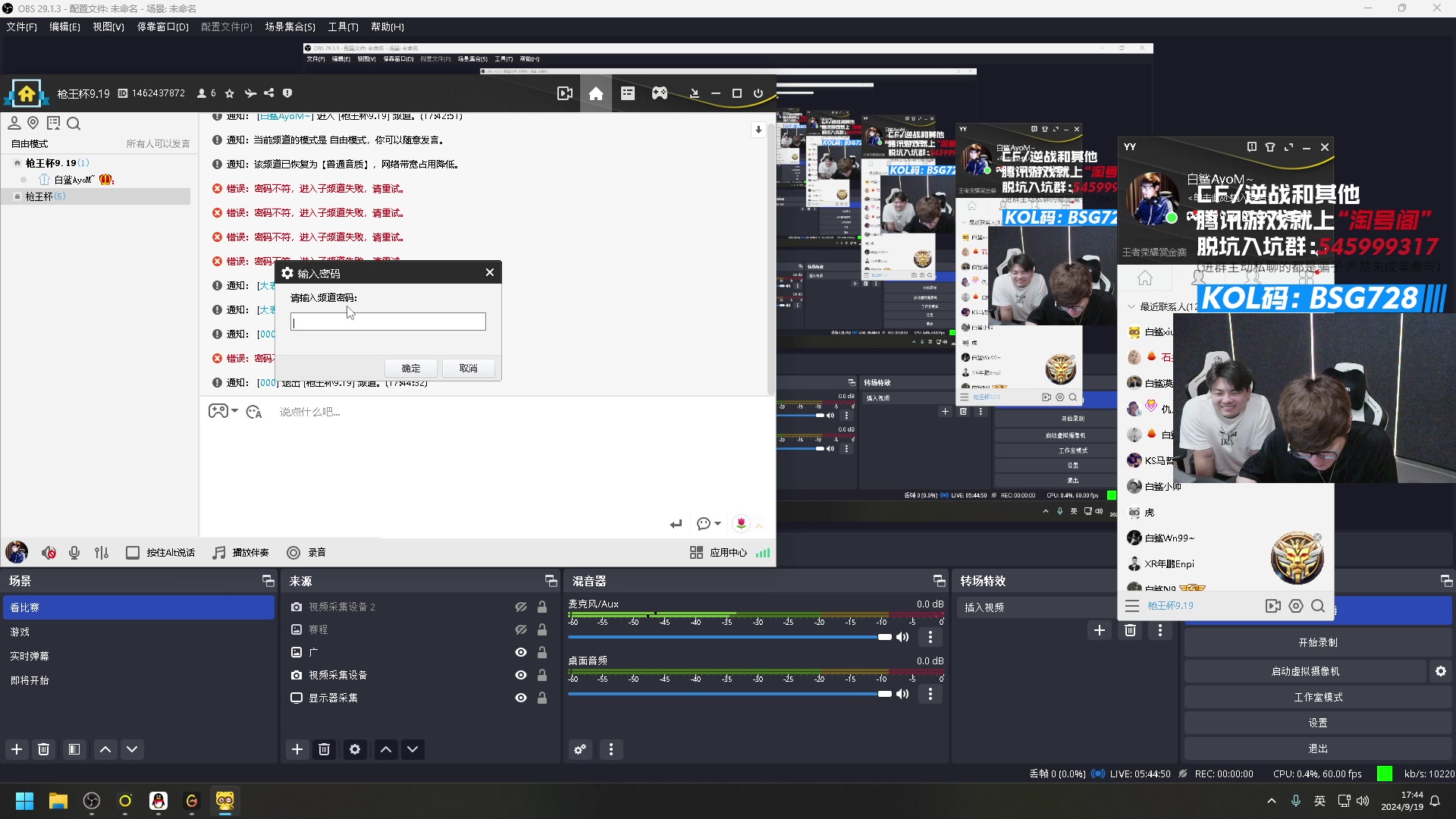Click the 录音 record button in YY
The height and width of the screenshot is (819, 1456).
pyautogui.click(x=306, y=553)
